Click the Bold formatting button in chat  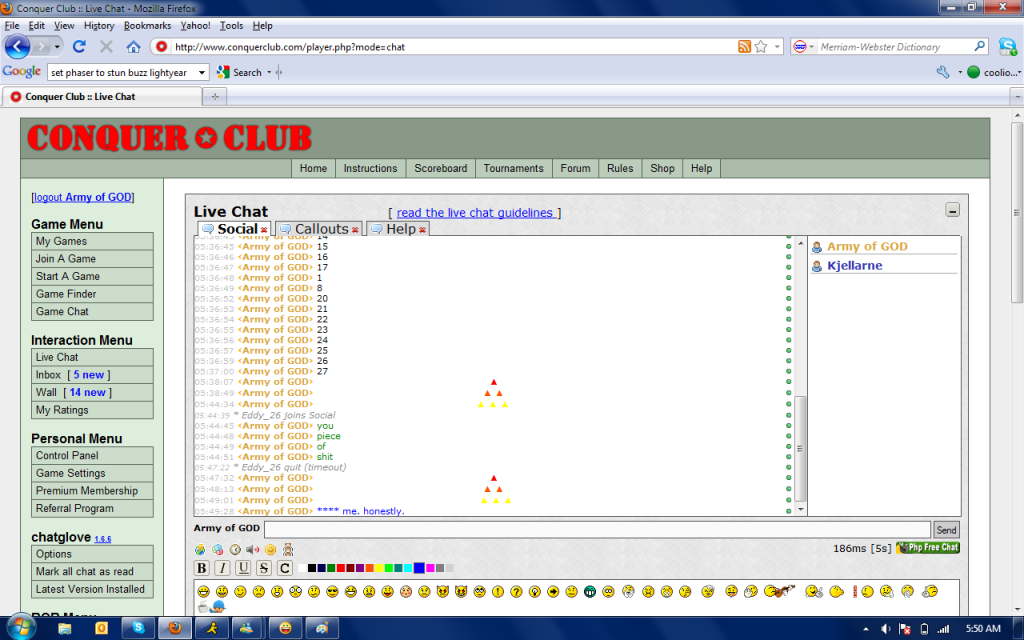pos(202,568)
